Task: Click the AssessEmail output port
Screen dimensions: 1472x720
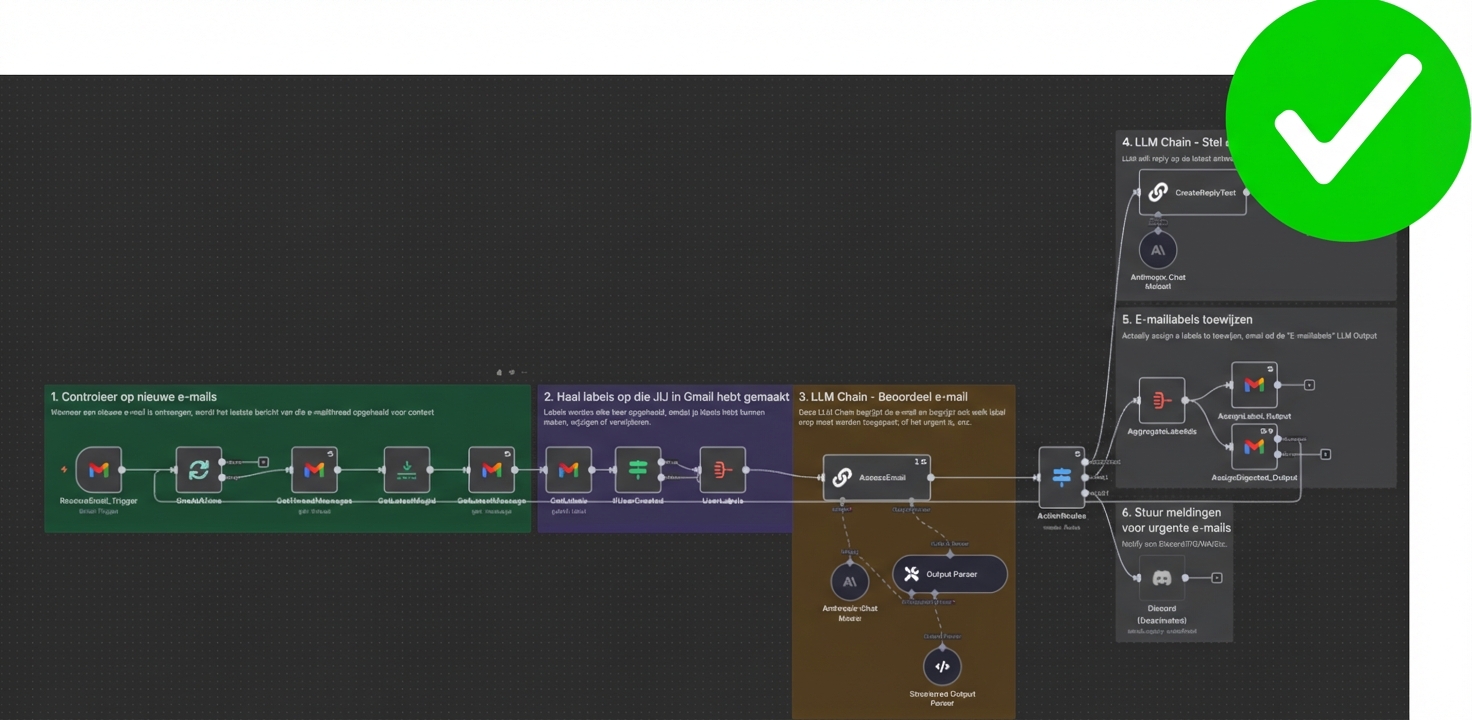Action: pyautogui.click(x=931, y=477)
